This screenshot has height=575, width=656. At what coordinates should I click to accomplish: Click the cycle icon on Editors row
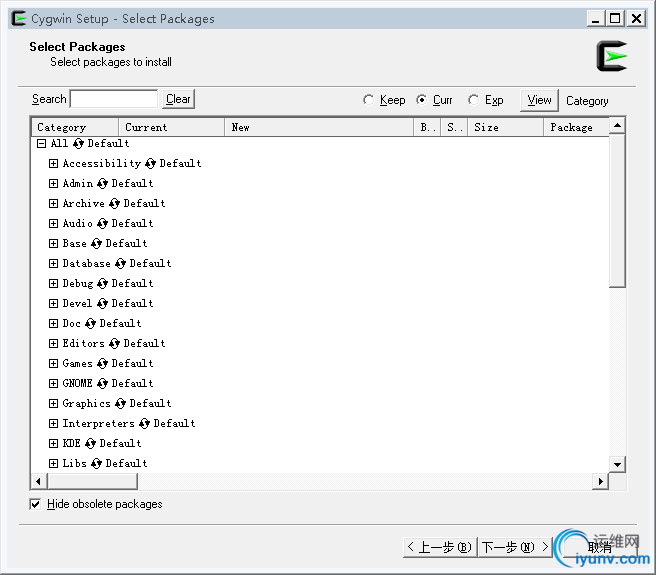(x=114, y=344)
